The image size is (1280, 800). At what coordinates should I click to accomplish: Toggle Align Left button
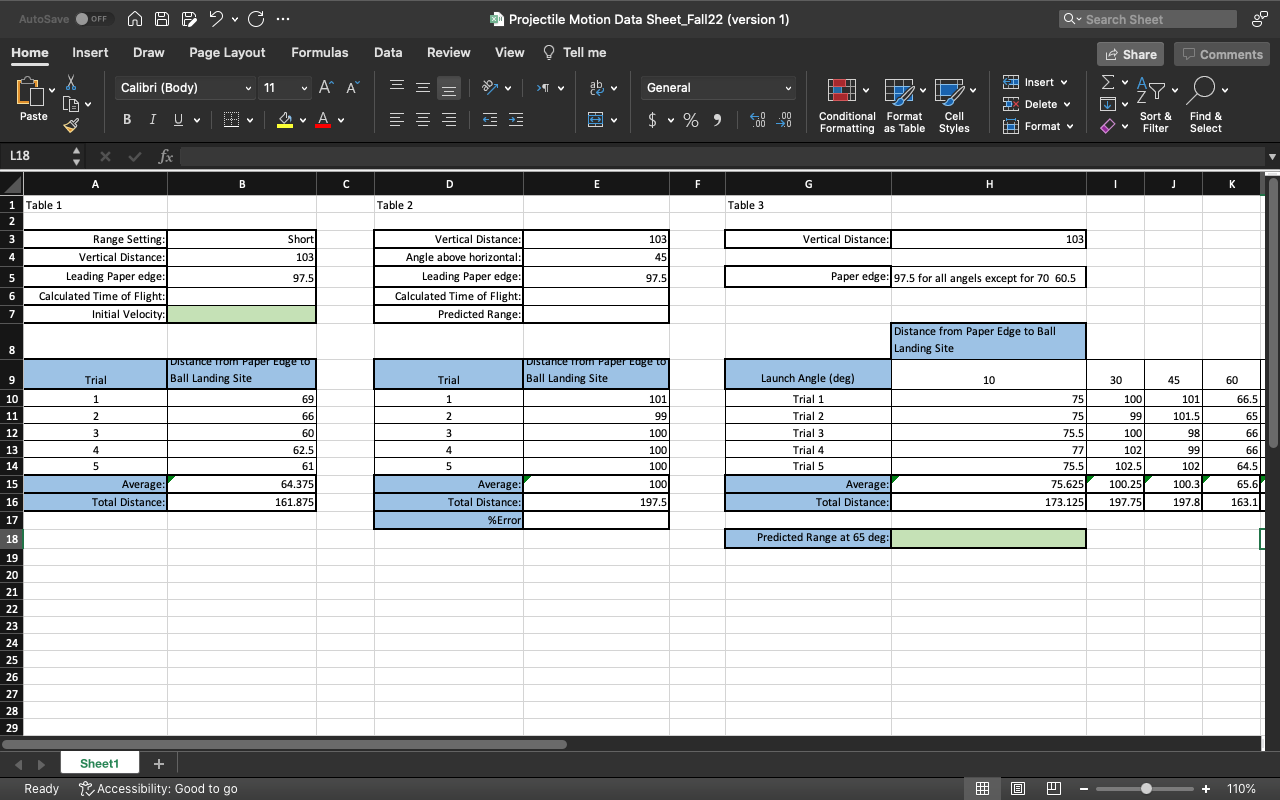pos(396,120)
